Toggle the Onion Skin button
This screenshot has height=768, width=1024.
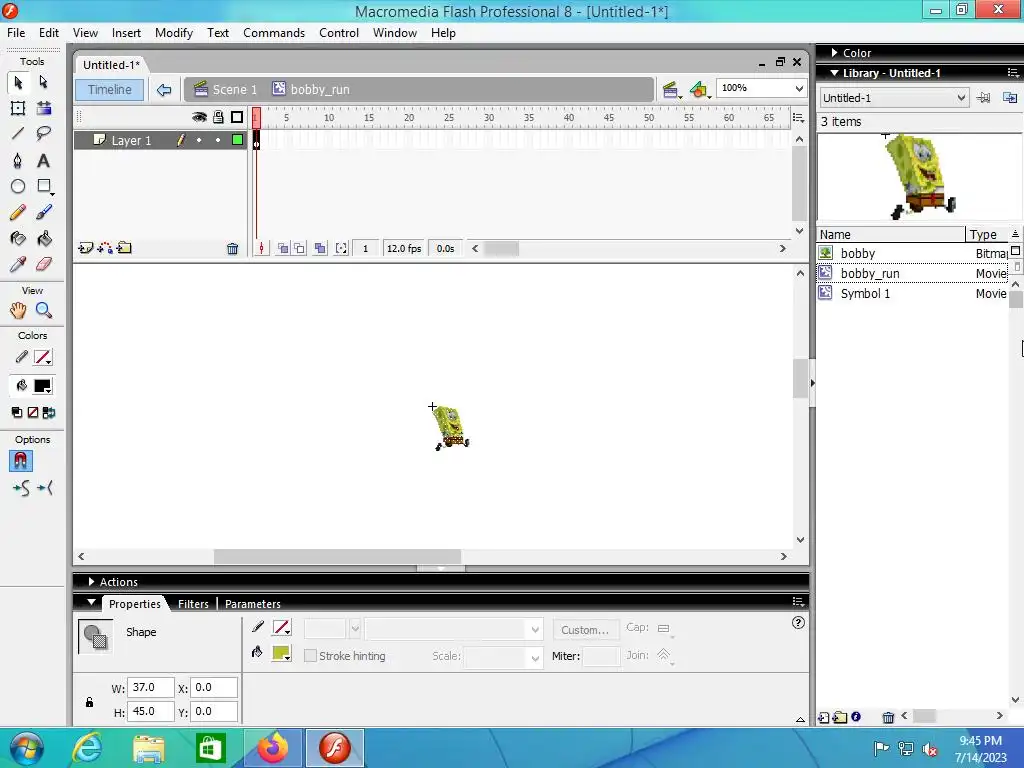283,248
